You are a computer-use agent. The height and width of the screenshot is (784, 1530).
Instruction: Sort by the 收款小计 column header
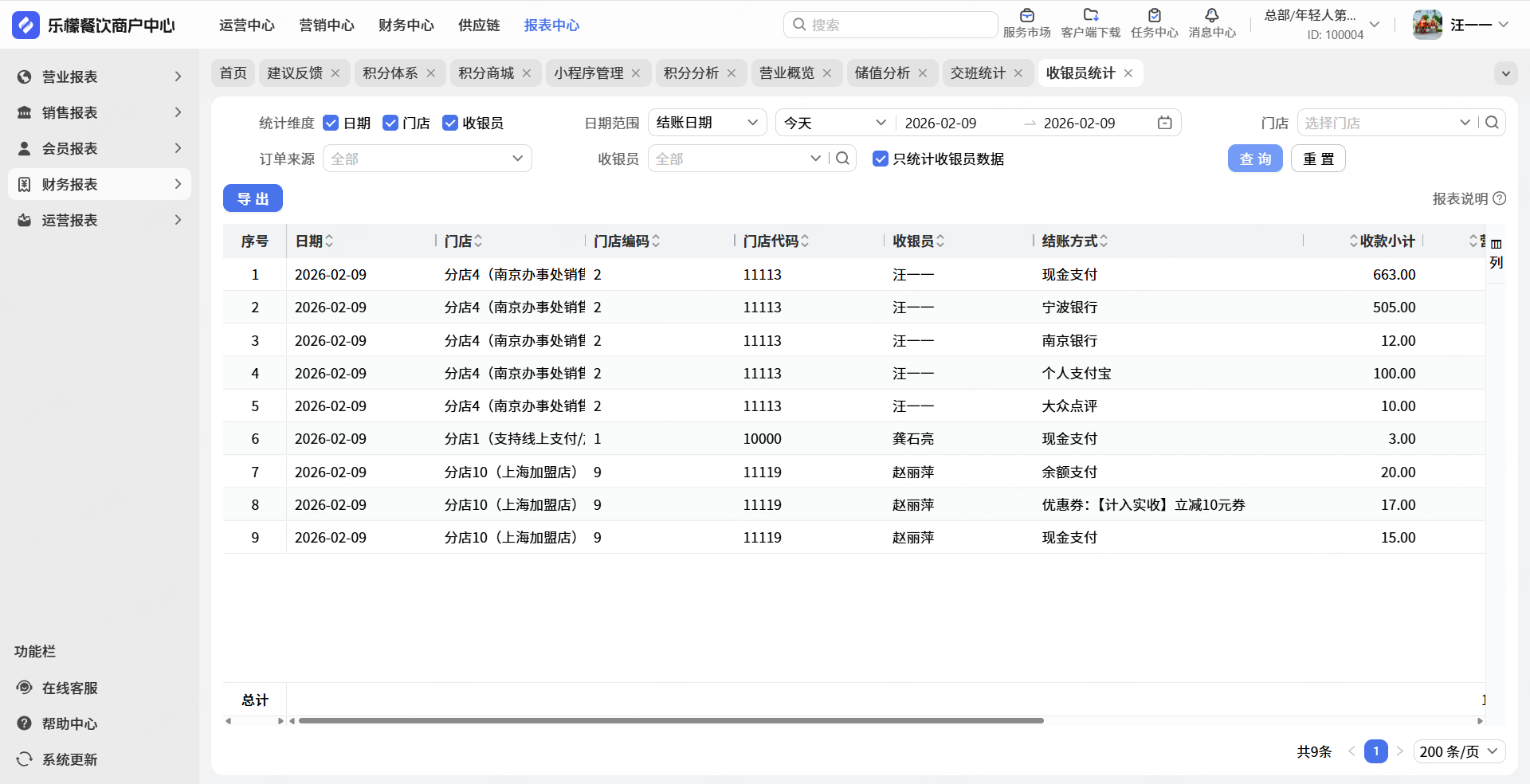tap(1385, 241)
